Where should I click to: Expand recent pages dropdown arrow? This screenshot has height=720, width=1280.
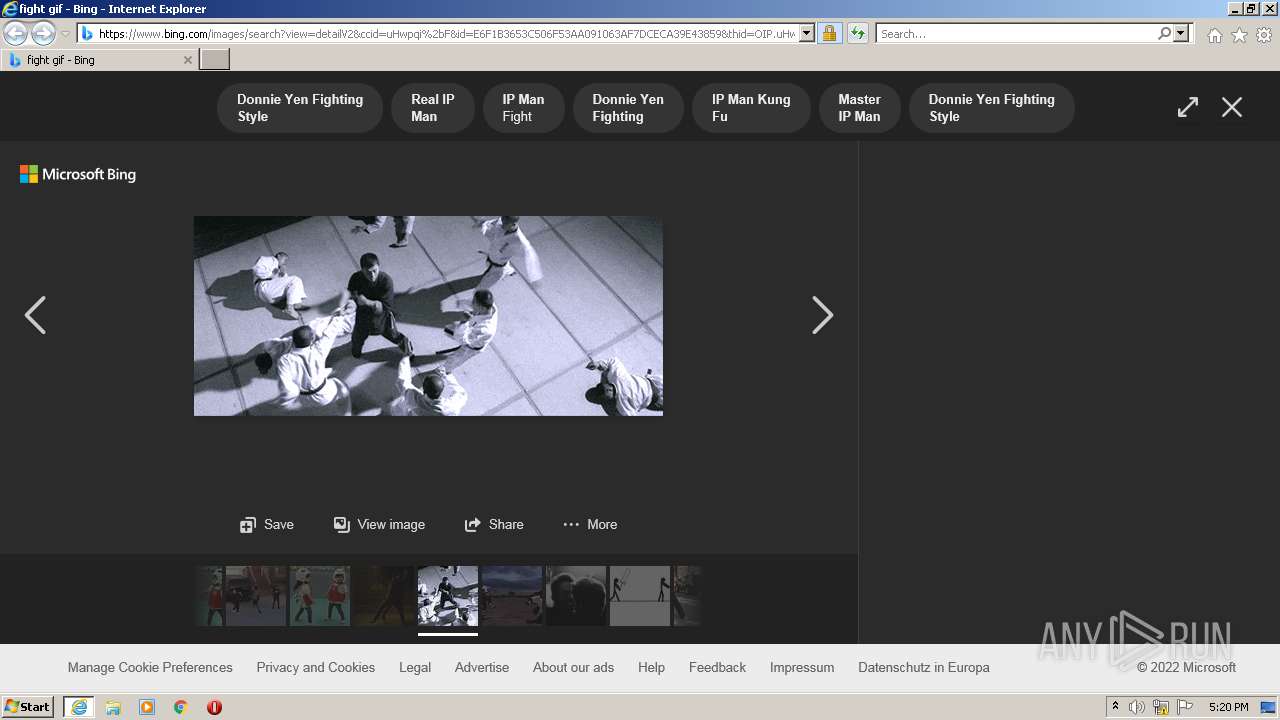tap(65, 34)
